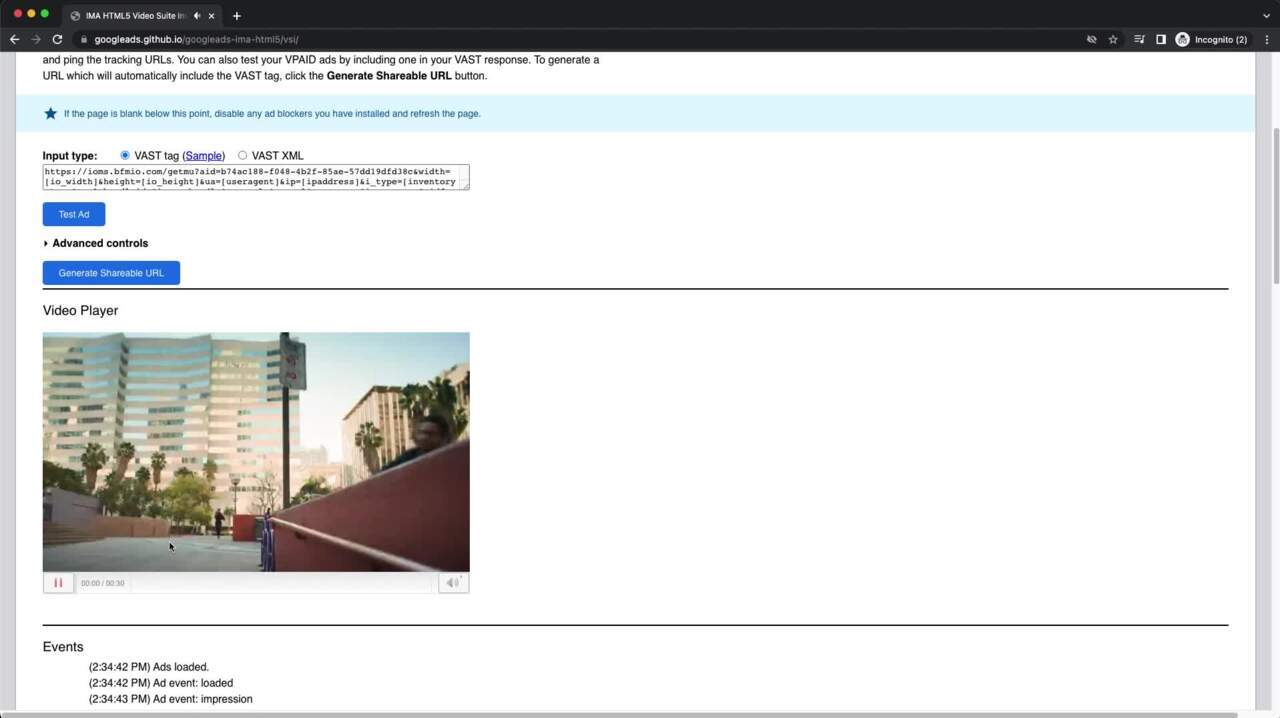Open the tab search chevron
The image size is (1280, 718).
pos(1266,16)
